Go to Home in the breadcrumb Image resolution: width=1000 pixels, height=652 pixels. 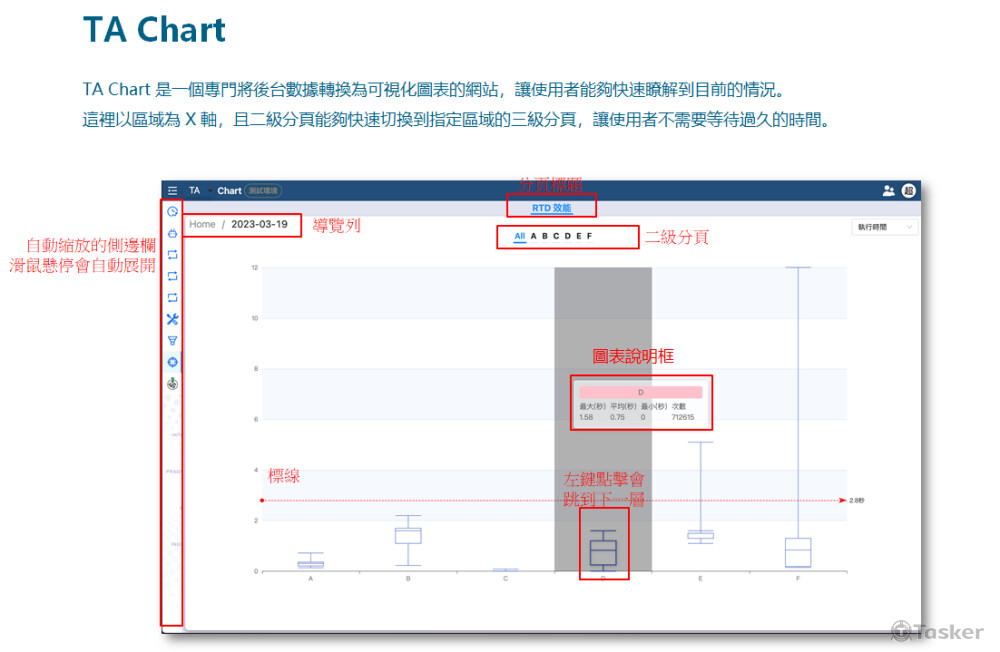point(202,225)
